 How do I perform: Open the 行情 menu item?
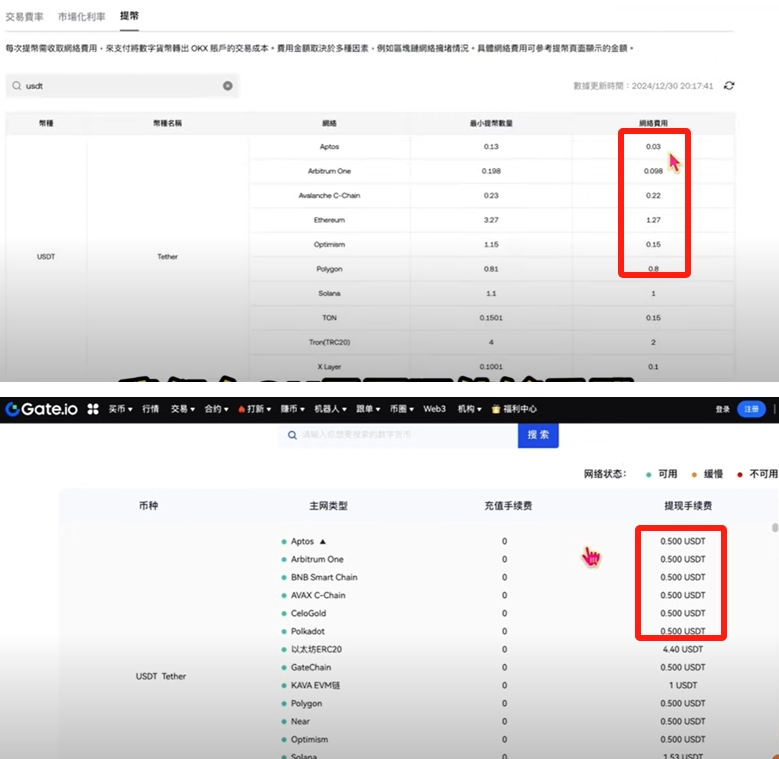click(x=151, y=409)
